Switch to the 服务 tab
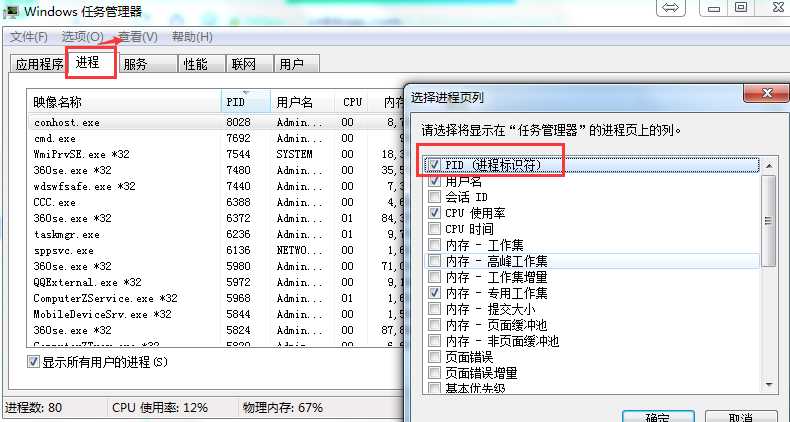The image size is (790, 422). point(147,64)
